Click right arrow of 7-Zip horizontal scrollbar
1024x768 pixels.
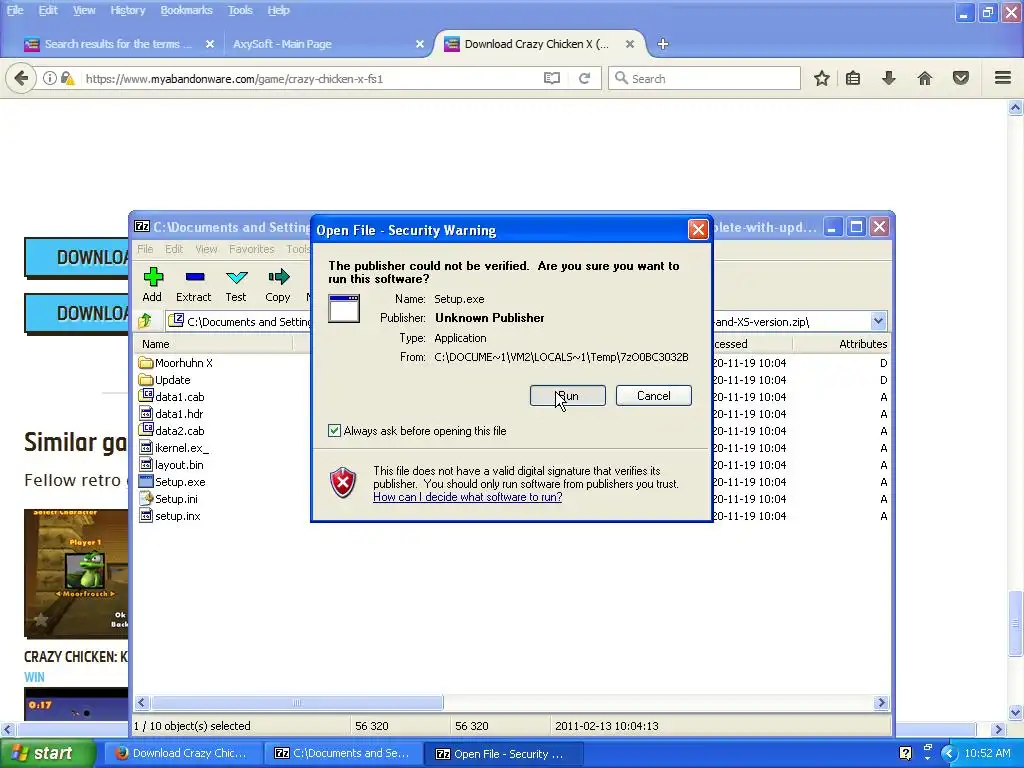coord(881,703)
